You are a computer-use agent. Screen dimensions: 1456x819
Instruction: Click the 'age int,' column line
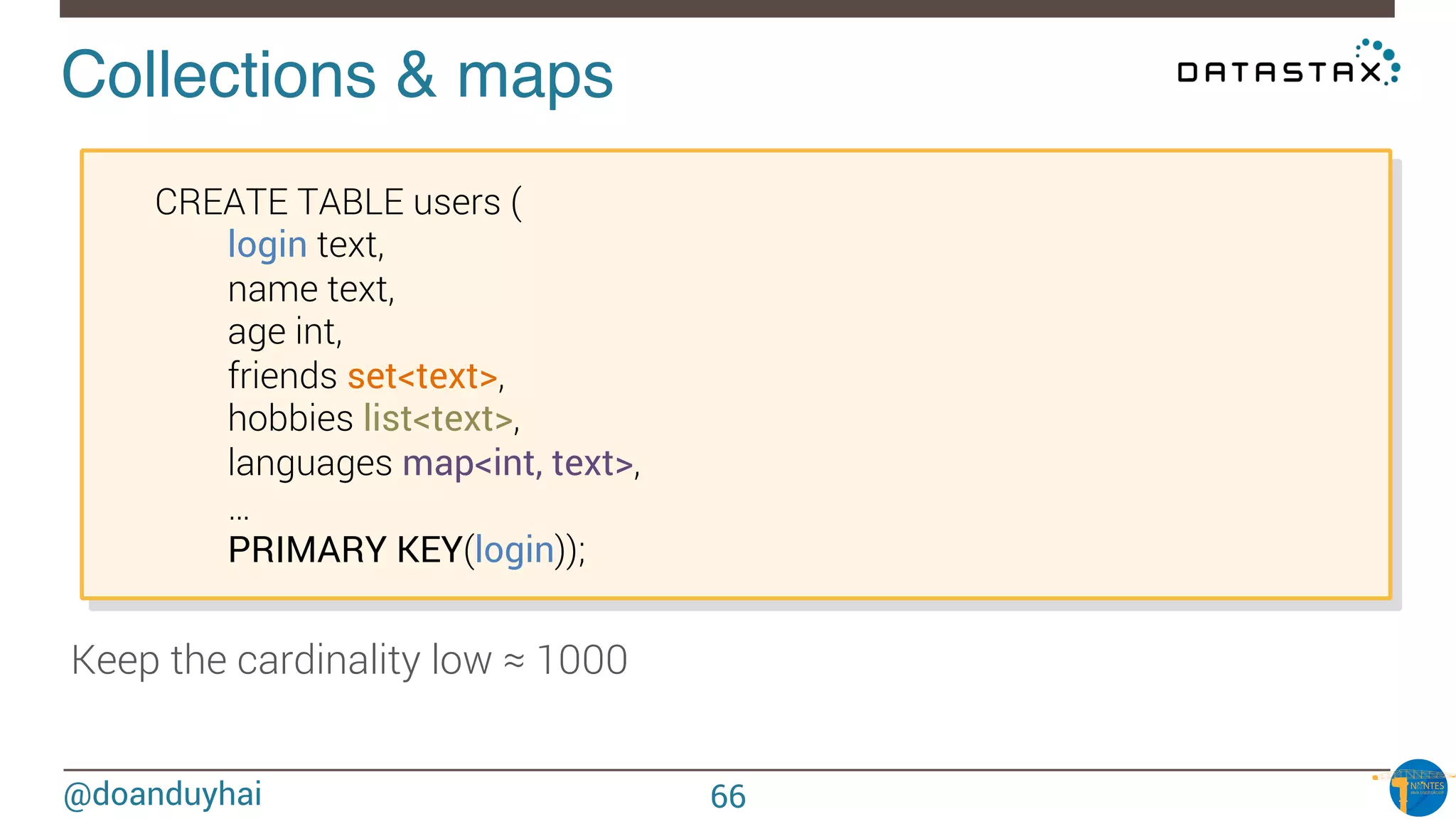[285, 333]
